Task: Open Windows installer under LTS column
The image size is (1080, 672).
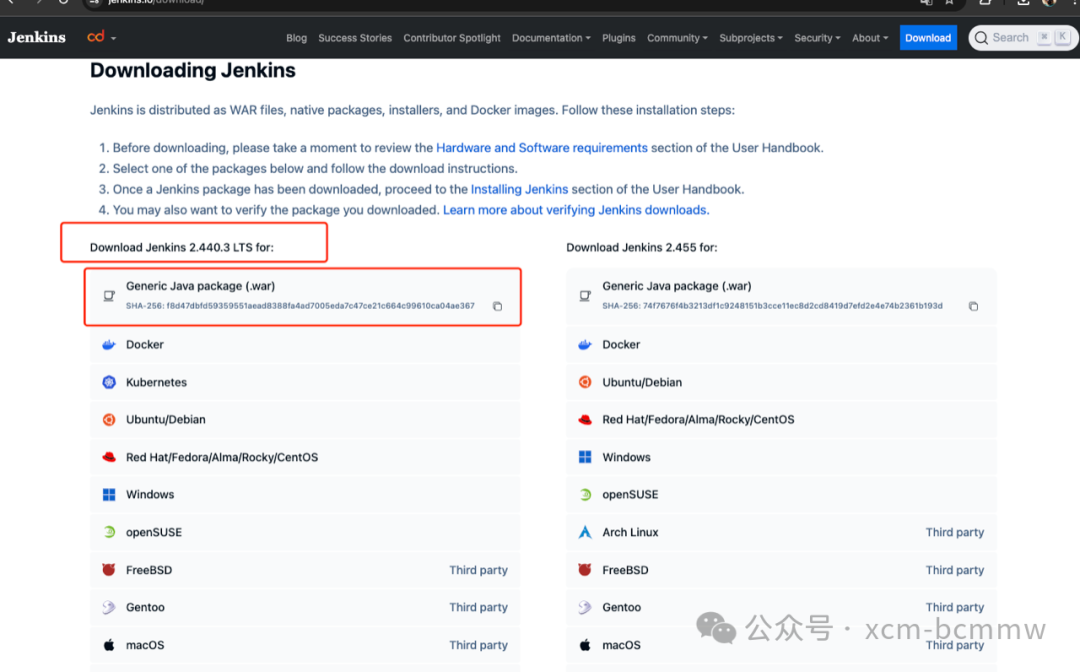Action: [304, 494]
